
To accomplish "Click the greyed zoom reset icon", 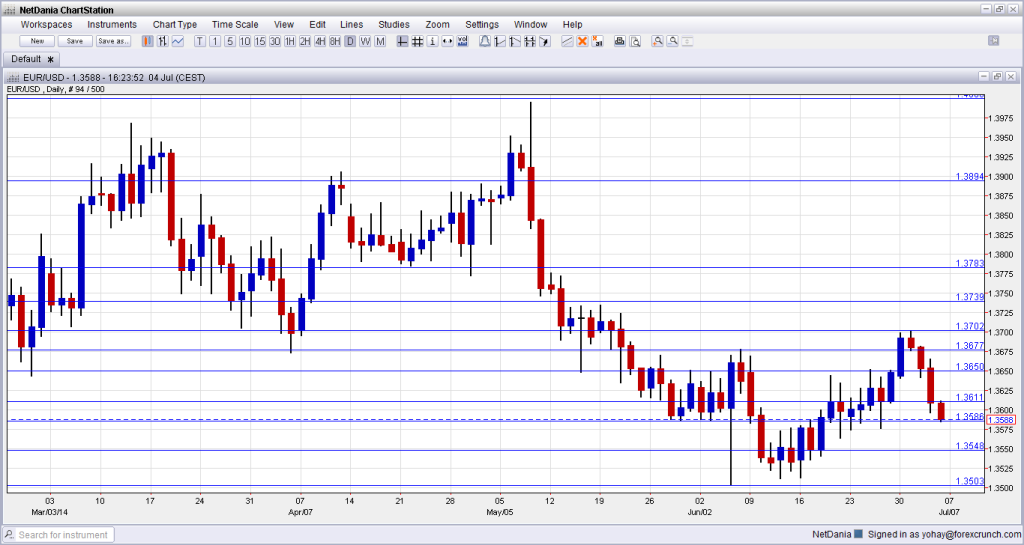I will (x=687, y=41).
